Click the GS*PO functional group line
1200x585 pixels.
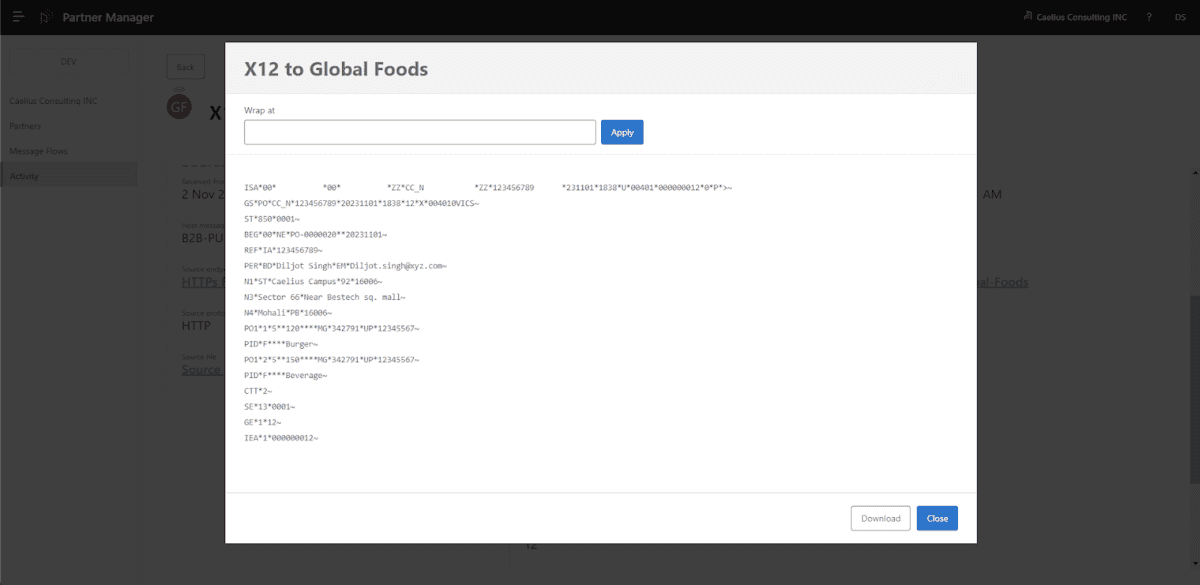(362, 203)
